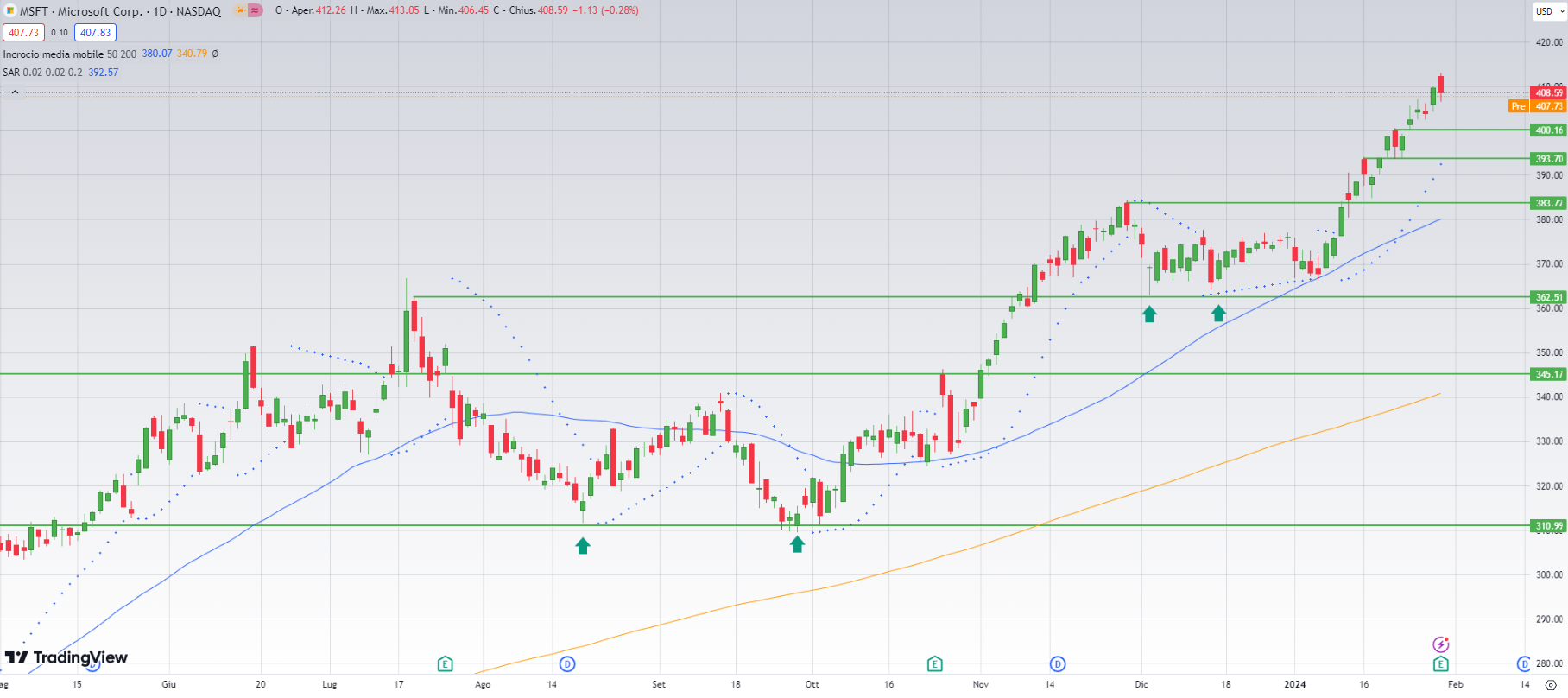Click the Feb label on time axis
1568x698 pixels.
click(1456, 684)
